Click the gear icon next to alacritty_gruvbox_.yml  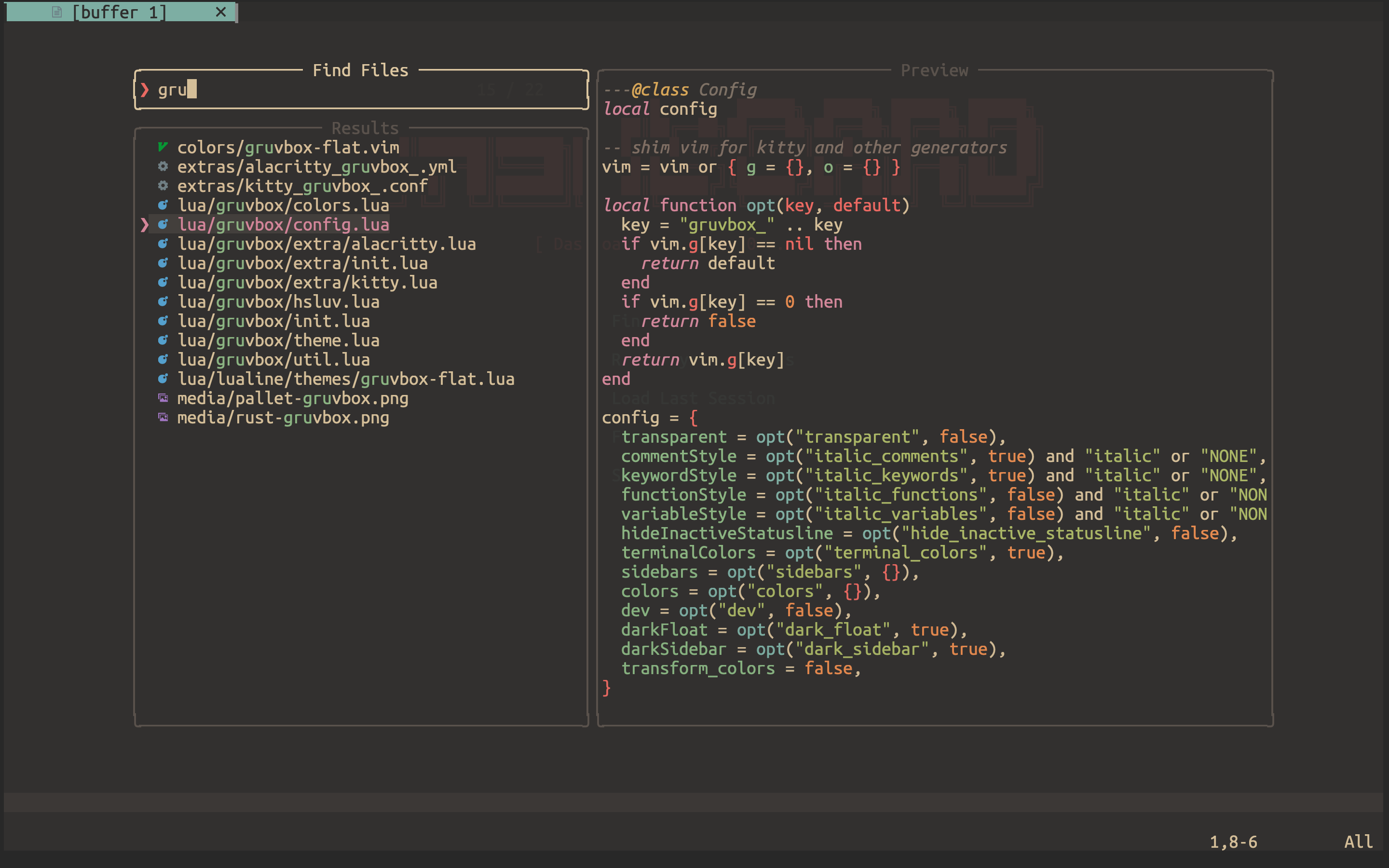pyautogui.click(x=163, y=166)
